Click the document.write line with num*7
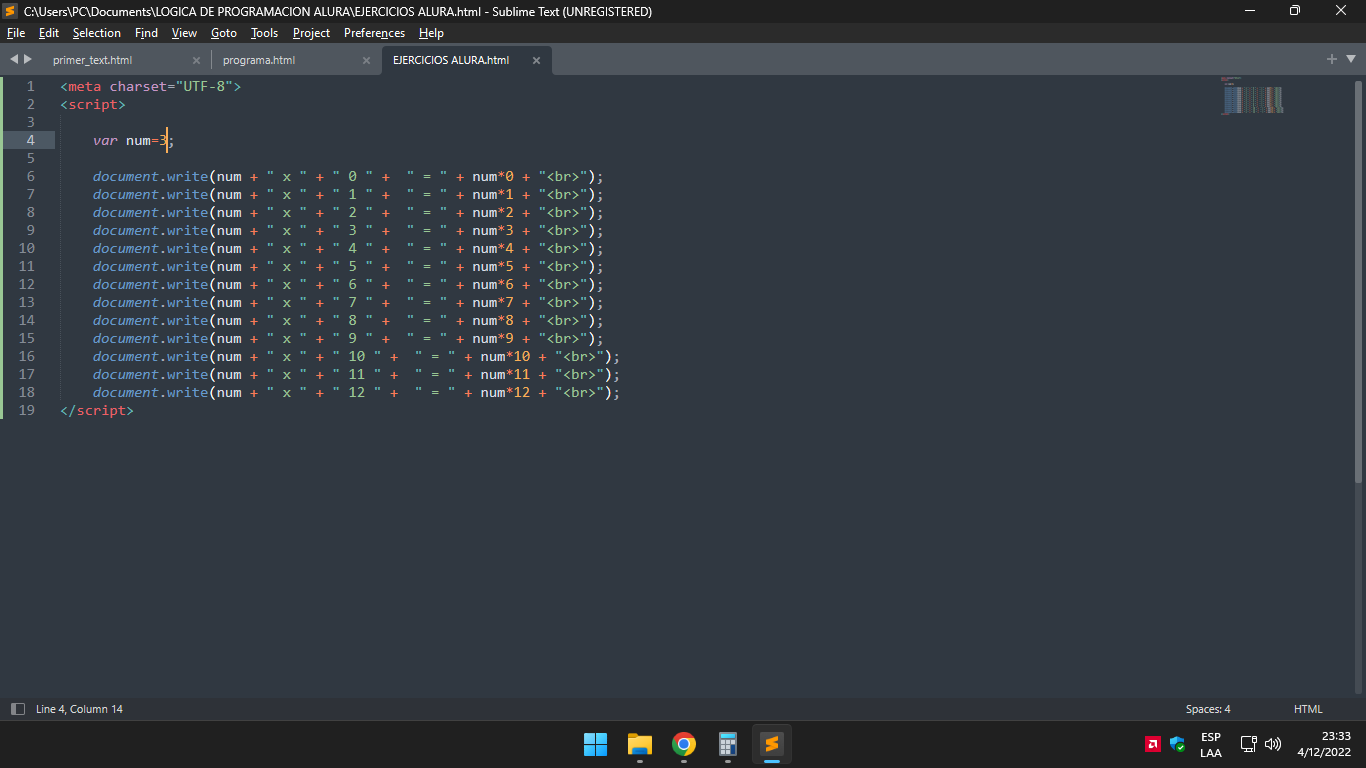1366x768 pixels. [349, 302]
